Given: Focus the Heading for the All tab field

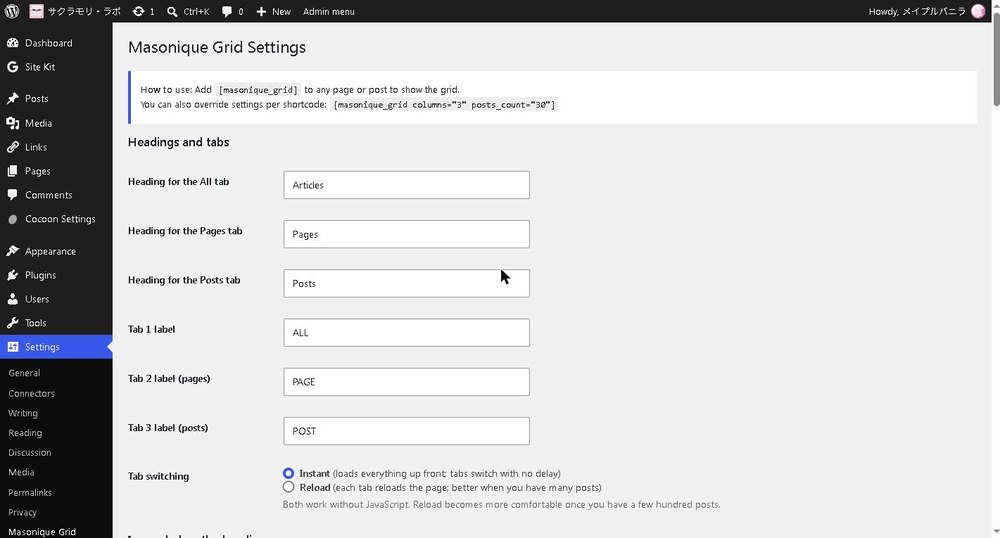Looking at the screenshot, I should click(x=406, y=185).
